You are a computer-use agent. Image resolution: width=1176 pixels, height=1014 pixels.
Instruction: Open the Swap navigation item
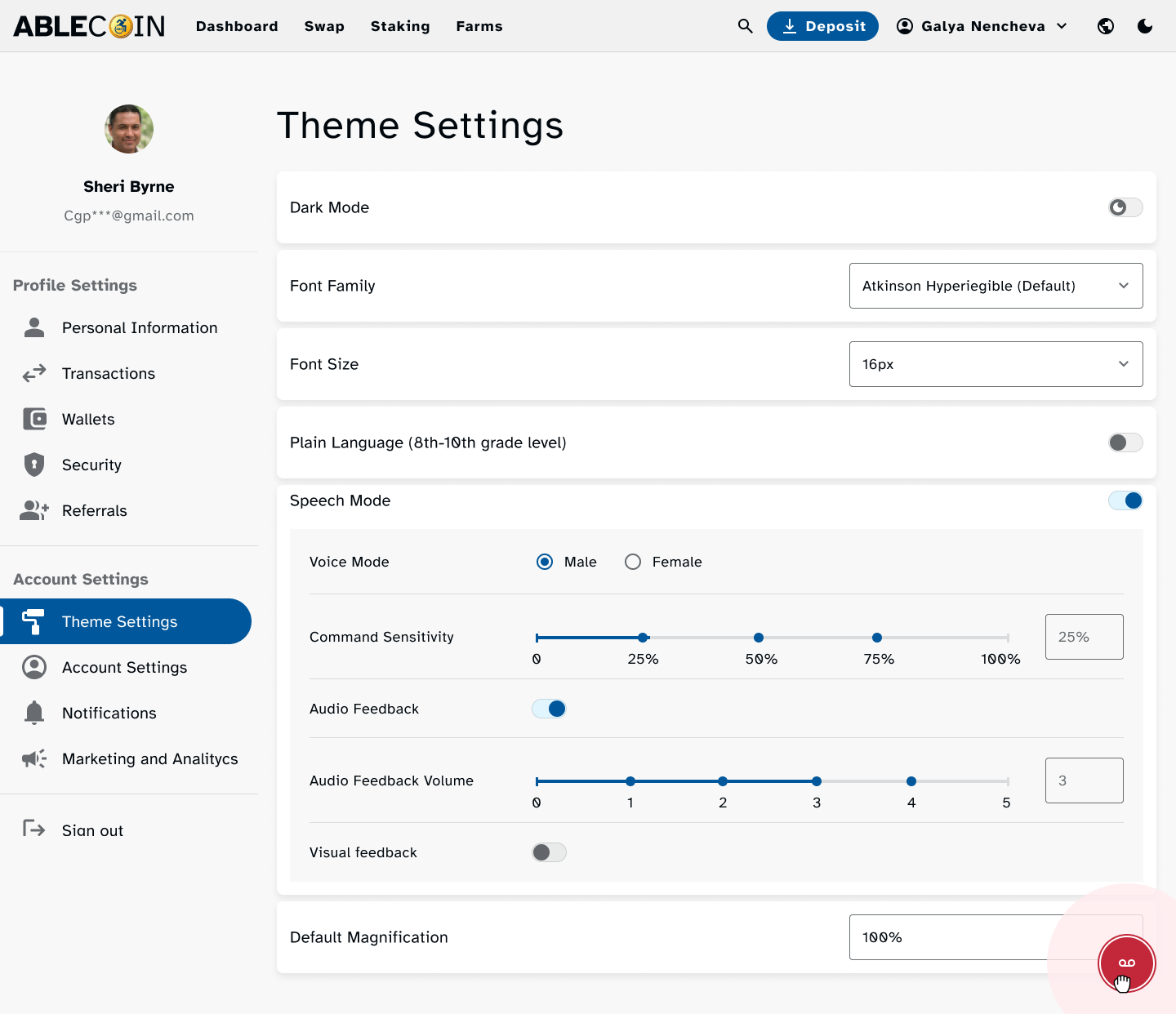pos(324,26)
